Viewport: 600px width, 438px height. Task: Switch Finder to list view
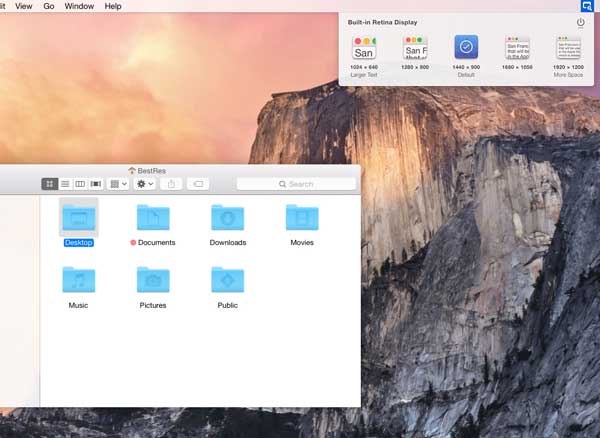[x=65, y=184]
